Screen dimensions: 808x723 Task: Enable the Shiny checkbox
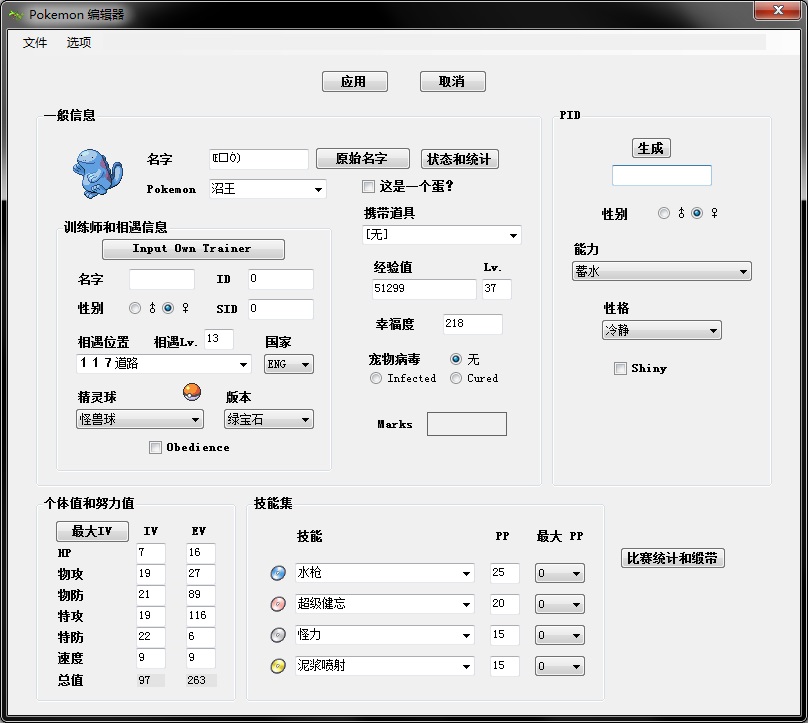click(x=620, y=368)
